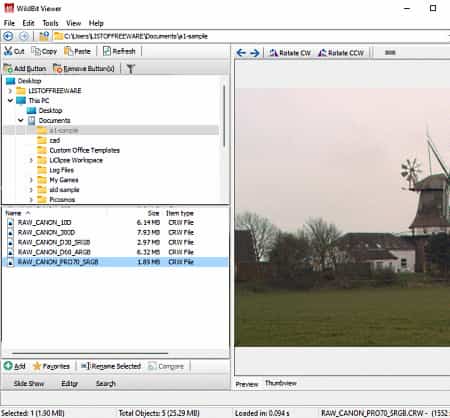Viewport: 450px width, 418px height.
Task: Open Favorites with the star icon
Action: [x=51, y=366]
